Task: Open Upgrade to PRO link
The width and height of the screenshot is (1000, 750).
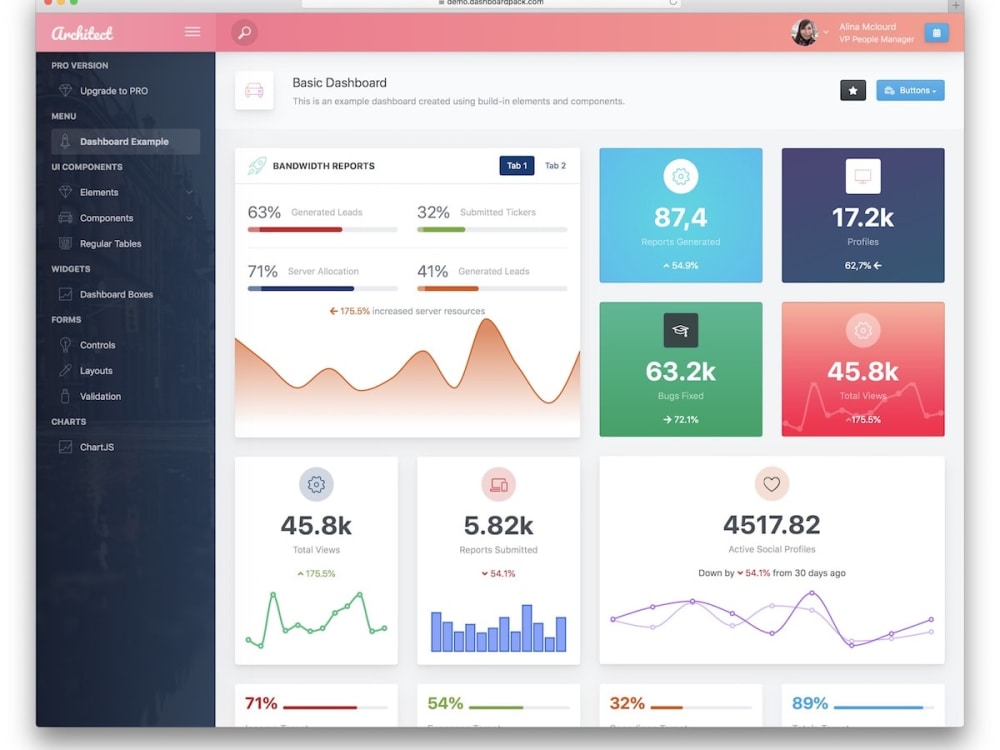Action: tap(114, 91)
